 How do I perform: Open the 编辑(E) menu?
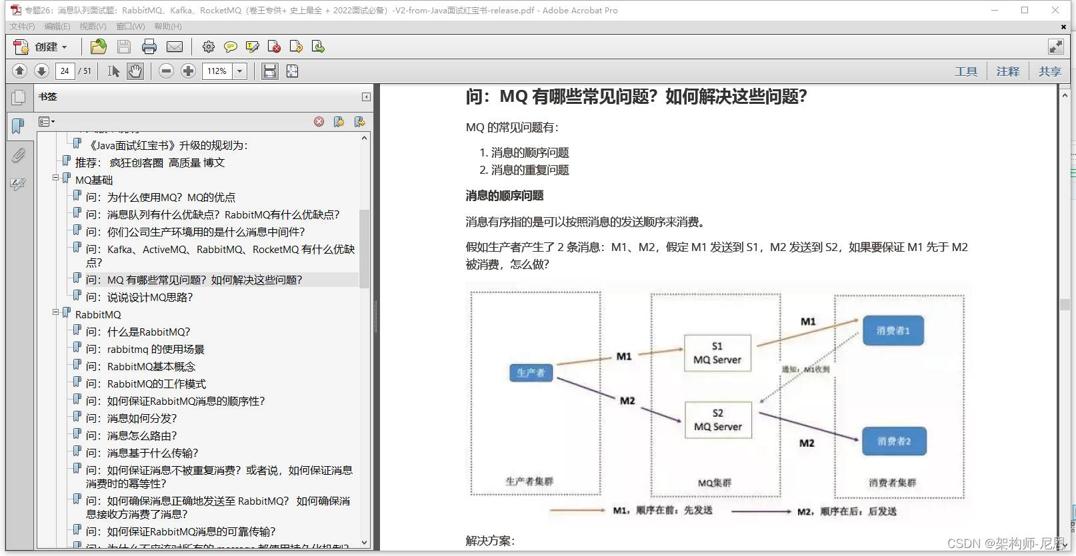pyautogui.click(x=58, y=26)
